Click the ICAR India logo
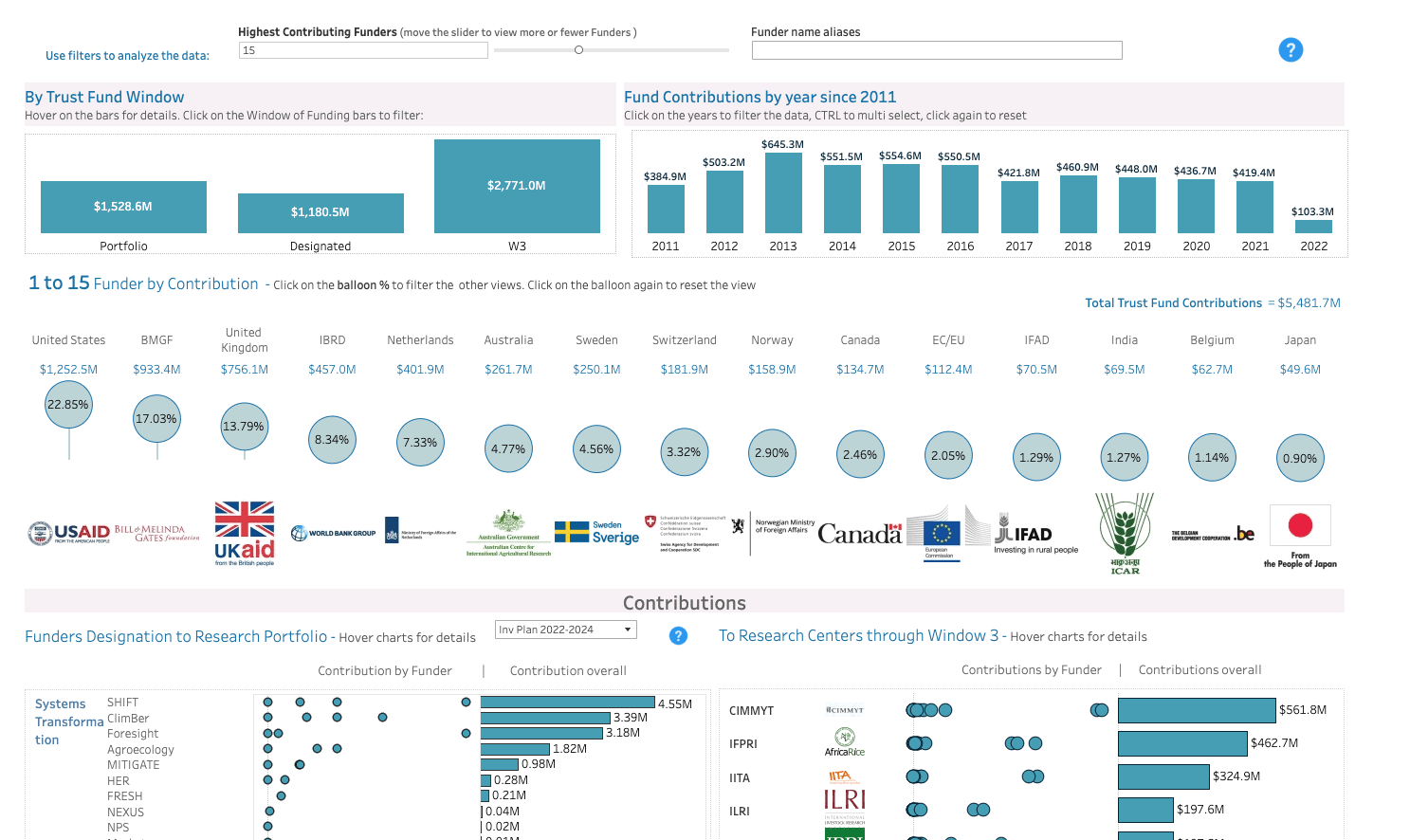Viewport: 1410px width, 840px height. pyautogui.click(x=1125, y=534)
